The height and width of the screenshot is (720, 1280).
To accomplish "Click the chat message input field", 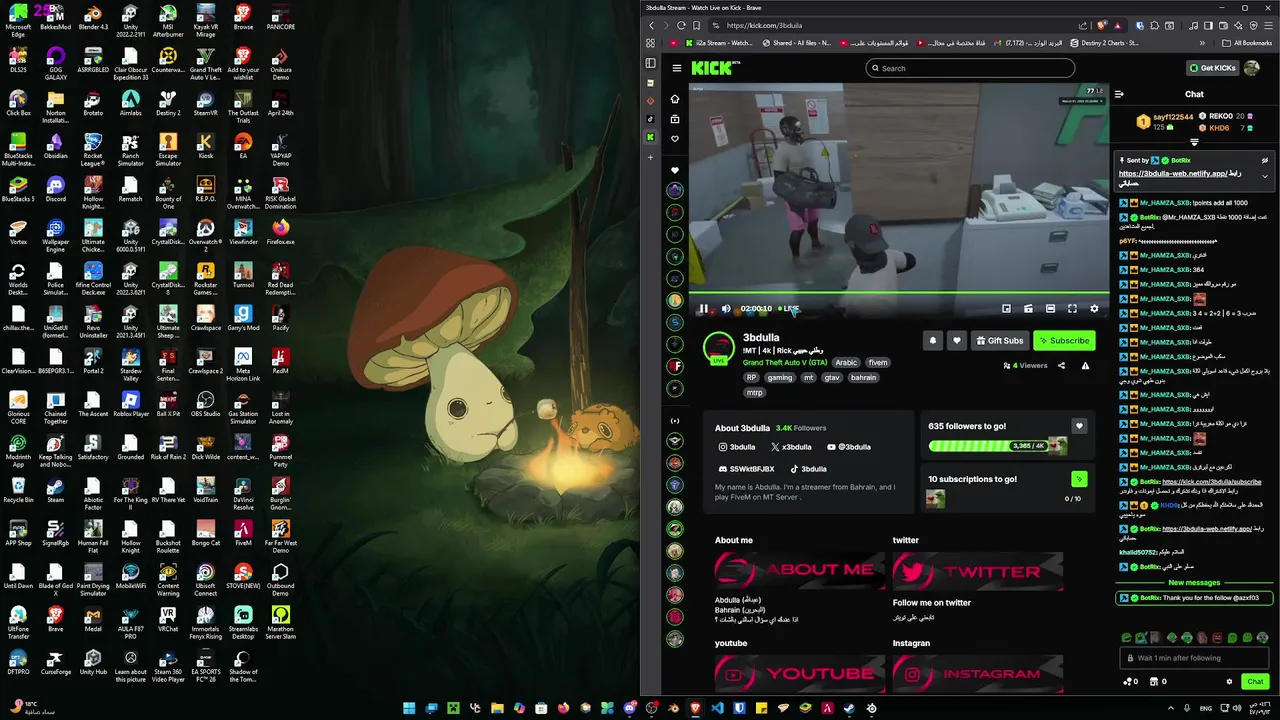I will (1194, 658).
